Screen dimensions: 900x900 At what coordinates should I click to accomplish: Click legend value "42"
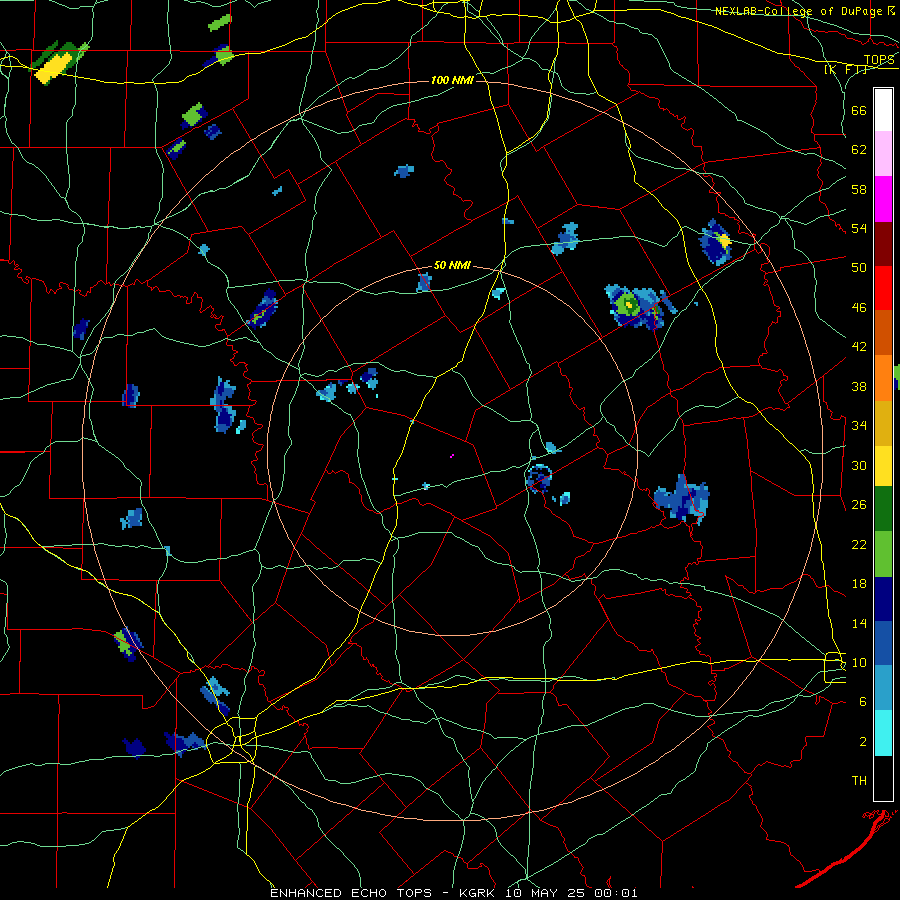[x=859, y=347]
